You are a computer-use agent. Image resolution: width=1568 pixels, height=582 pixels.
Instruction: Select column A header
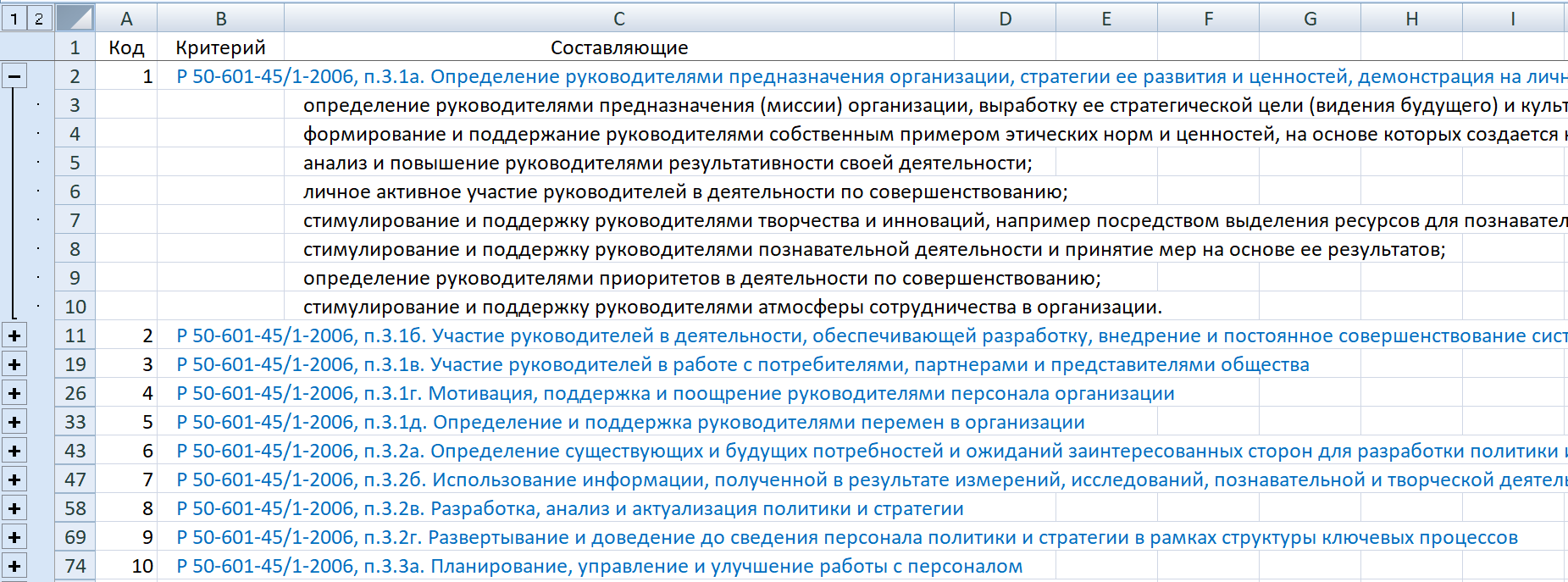pyautogui.click(x=126, y=19)
